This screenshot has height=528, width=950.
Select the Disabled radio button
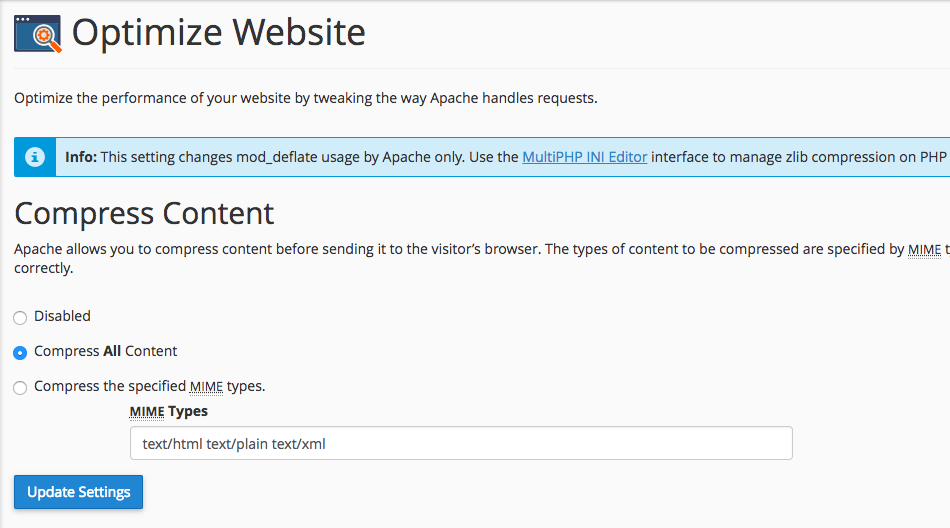[20, 318]
